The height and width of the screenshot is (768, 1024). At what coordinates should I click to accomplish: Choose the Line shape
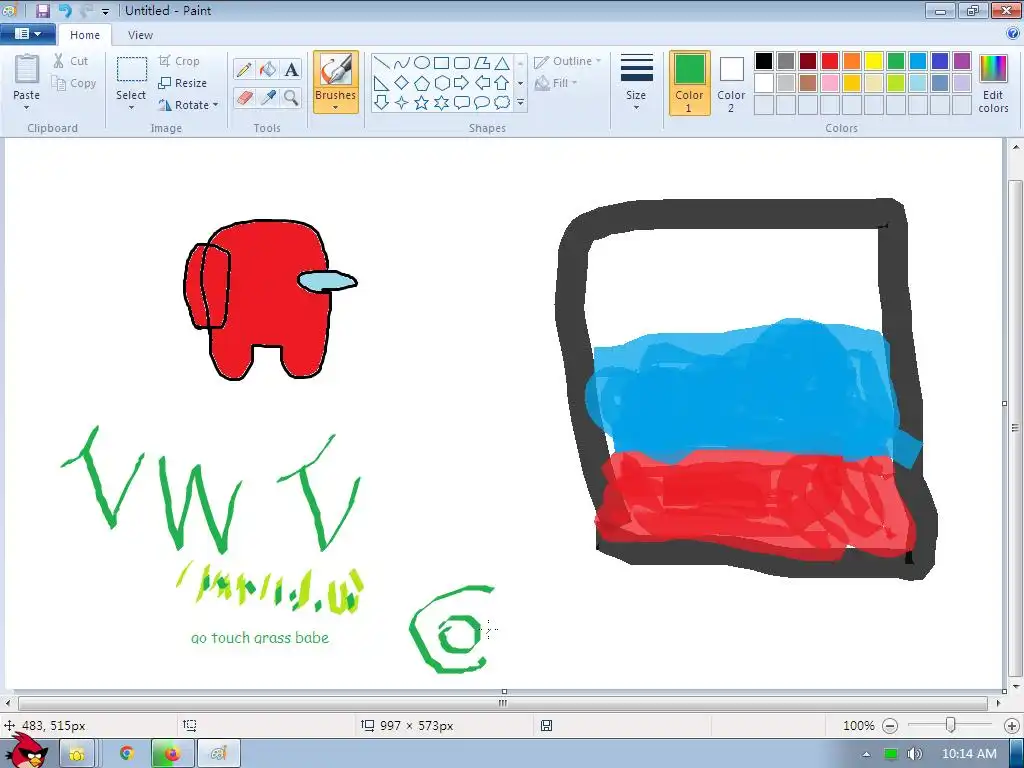pos(382,63)
